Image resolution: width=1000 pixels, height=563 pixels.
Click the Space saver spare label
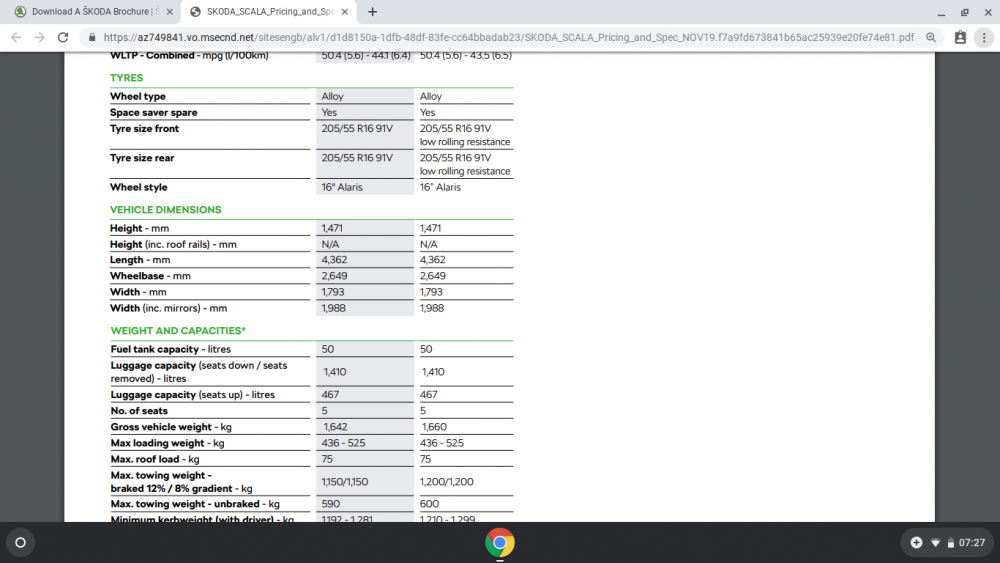pyautogui.click(x=154, y=112)
